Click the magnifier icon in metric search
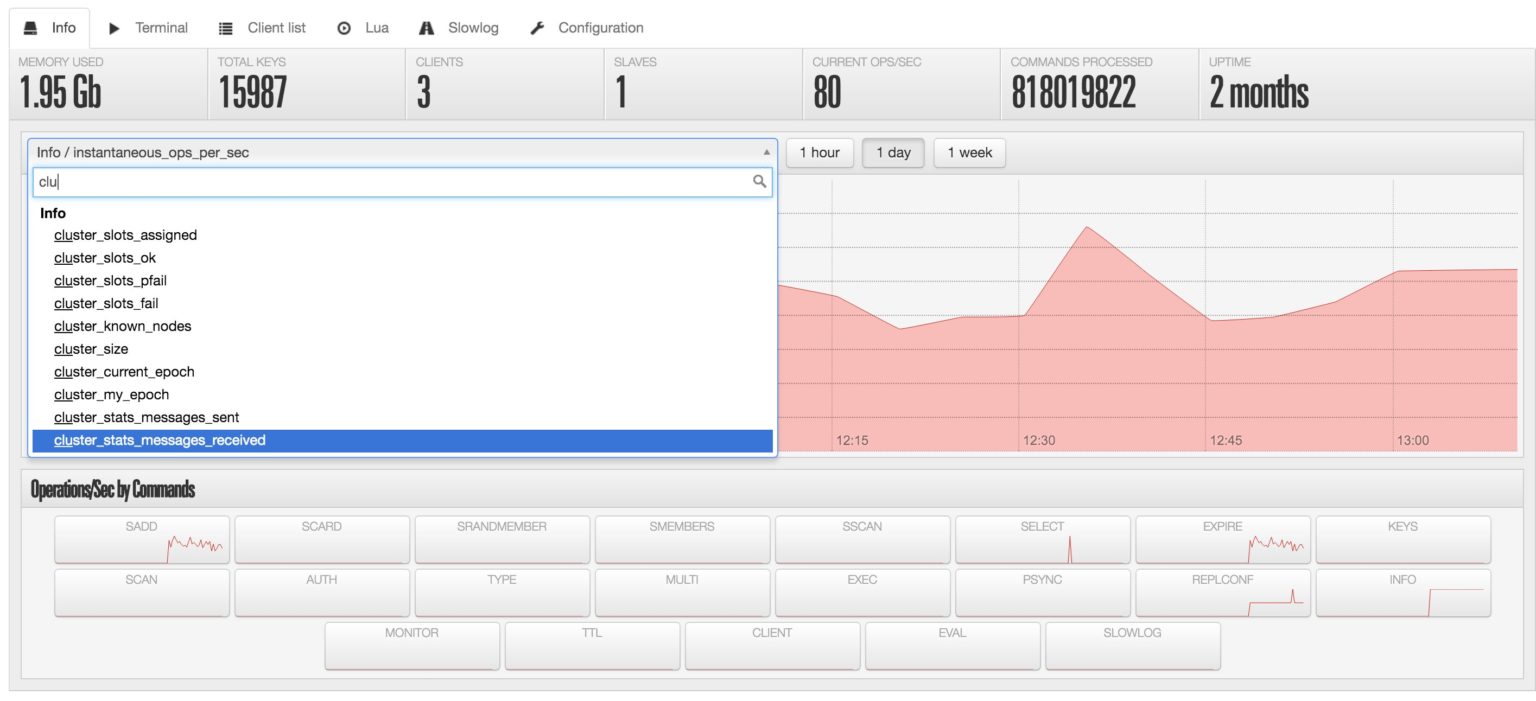1536x701 pixels. tap(758, 182)
